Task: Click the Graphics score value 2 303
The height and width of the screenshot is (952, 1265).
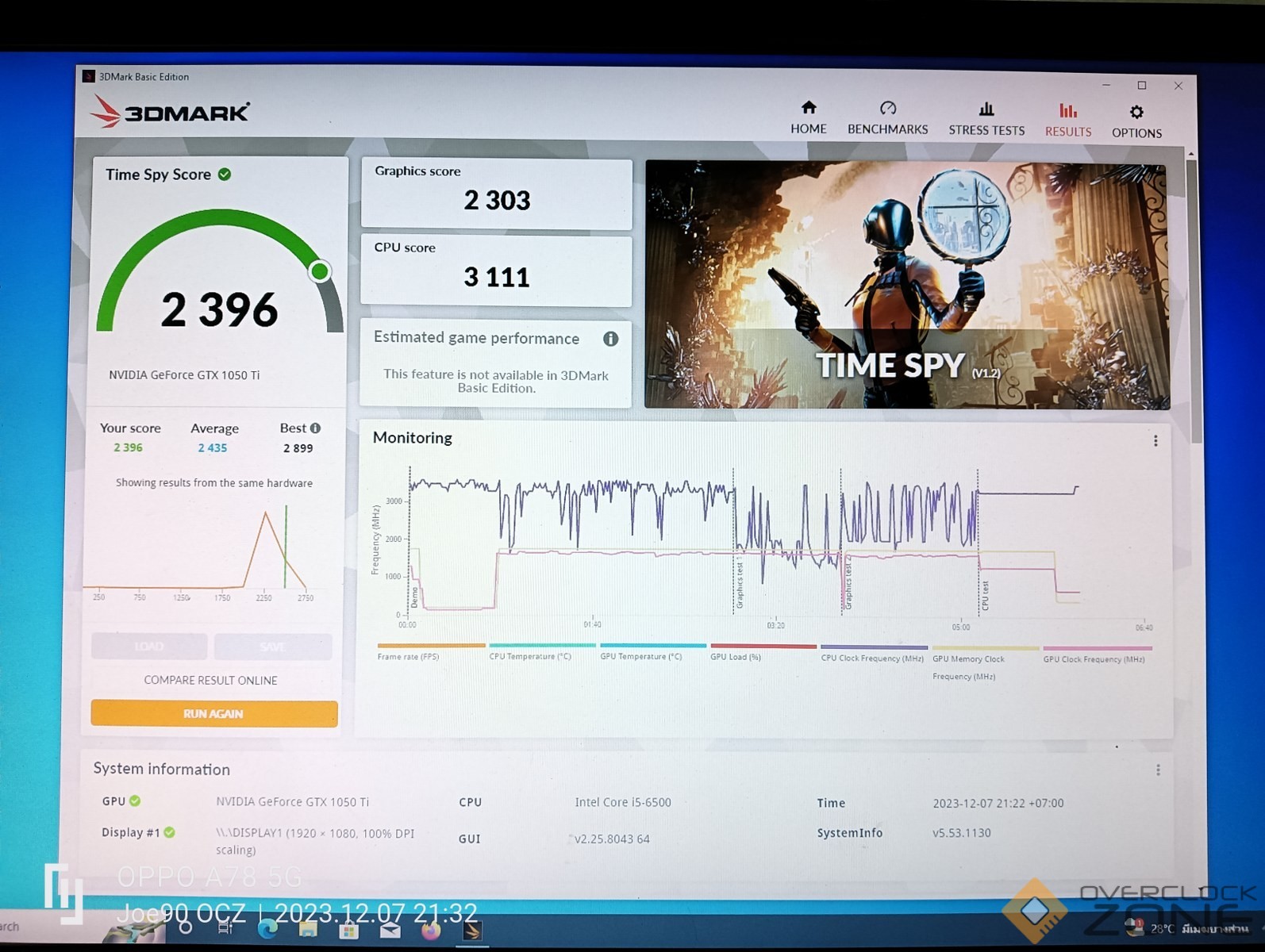Action: click(x=497, y=201)
